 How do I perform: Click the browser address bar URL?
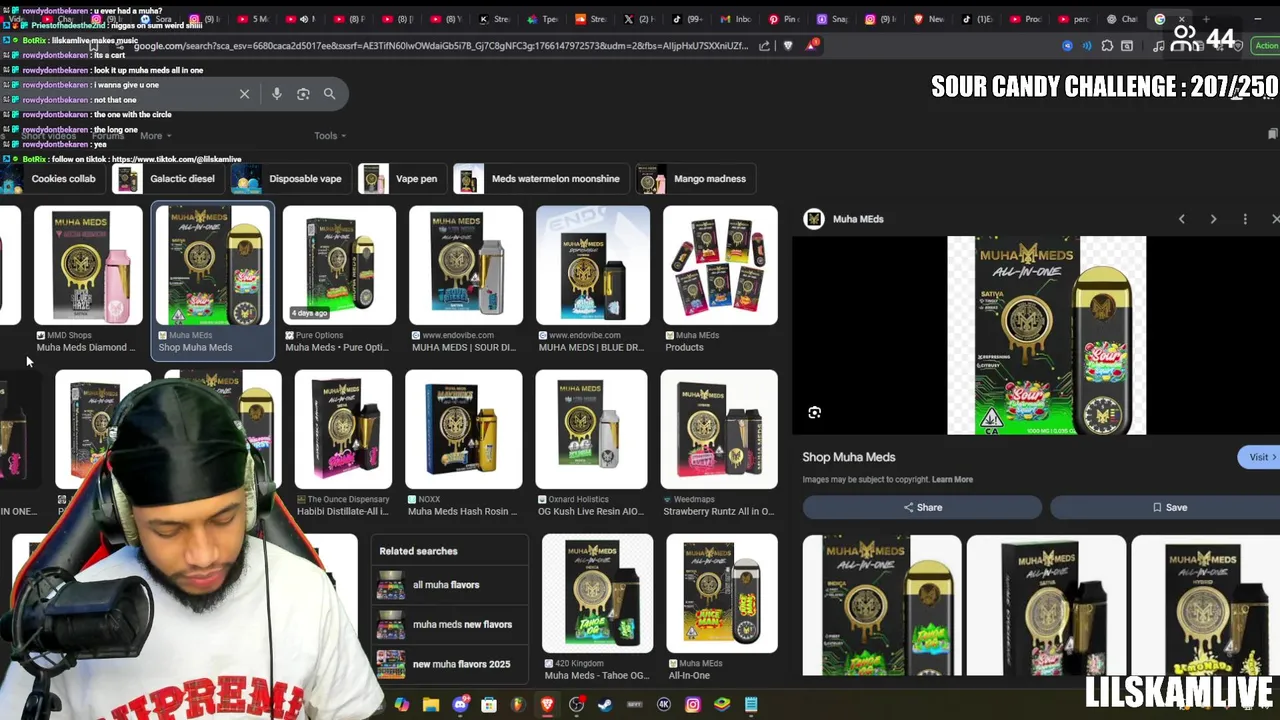coord(440,46)
